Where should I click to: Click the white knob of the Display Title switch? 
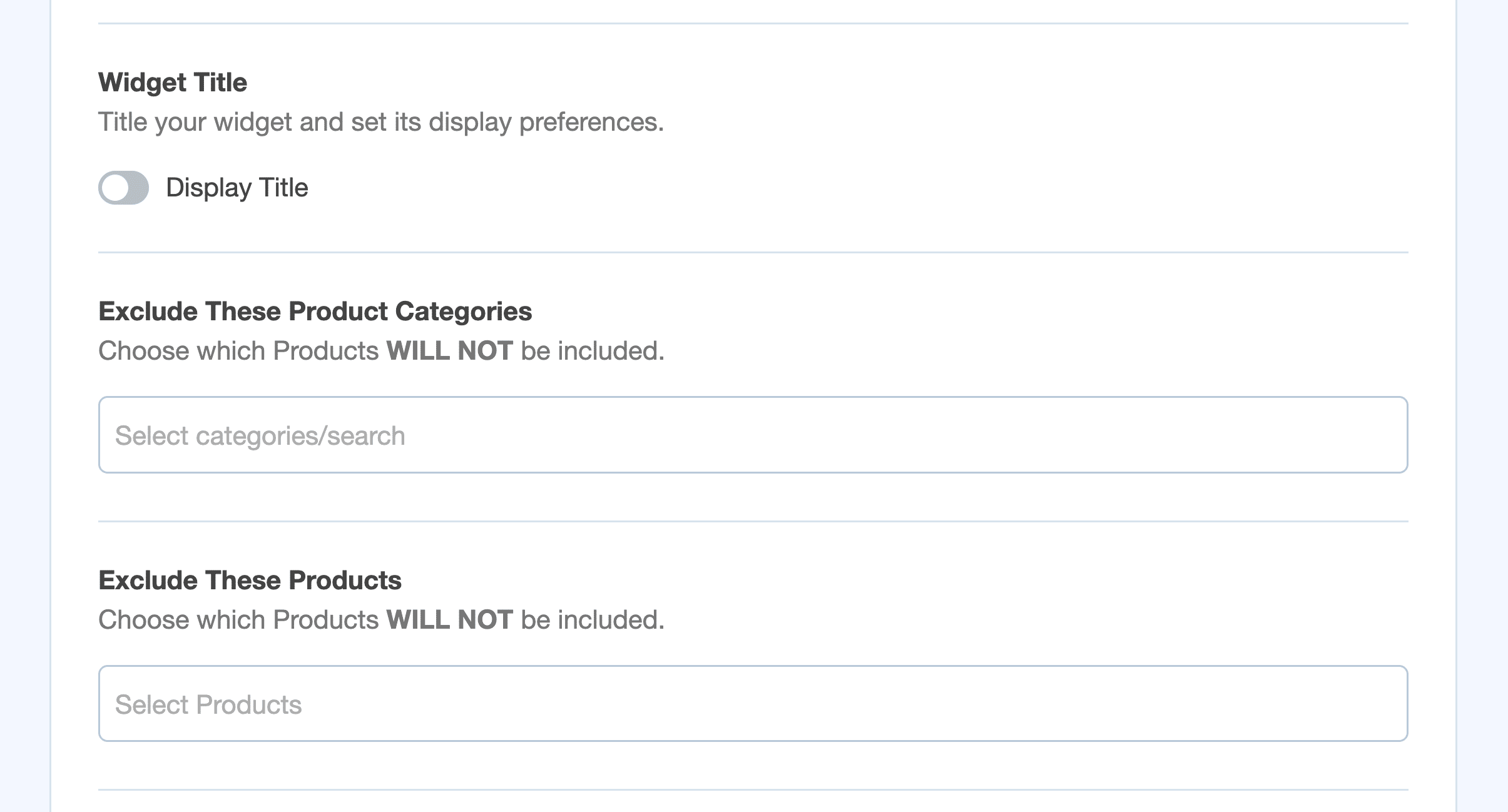tap(115, 188)
